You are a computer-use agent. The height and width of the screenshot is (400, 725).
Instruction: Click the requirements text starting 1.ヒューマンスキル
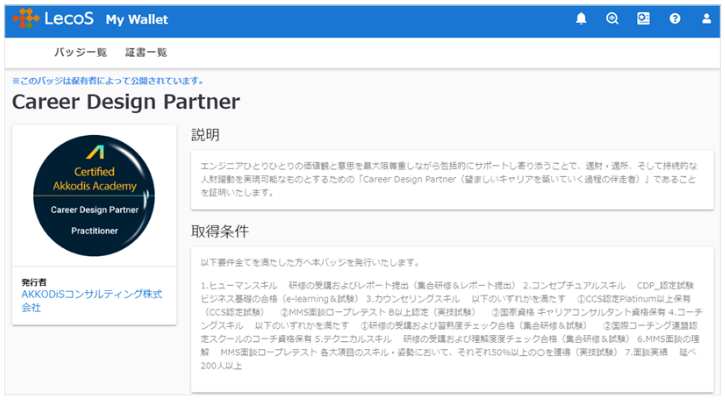[x=451, y=326]
